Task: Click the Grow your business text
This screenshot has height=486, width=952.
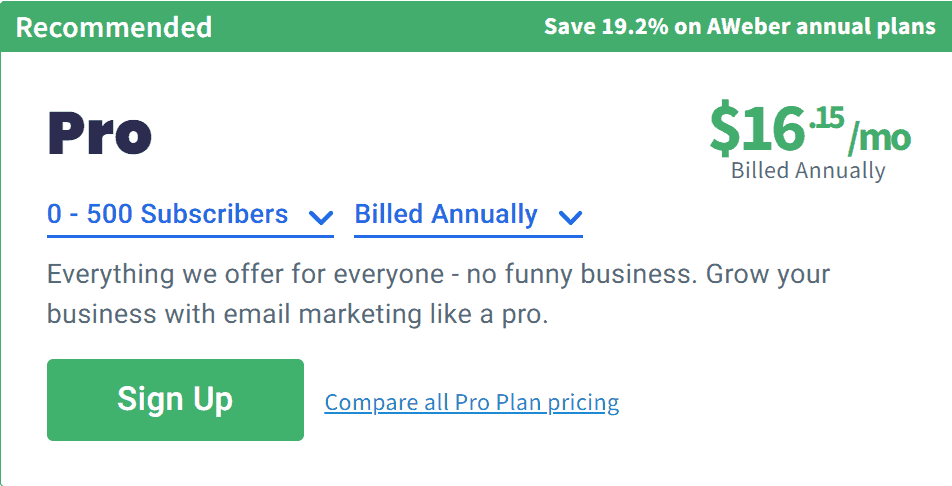Action: (x=438, y=295)
